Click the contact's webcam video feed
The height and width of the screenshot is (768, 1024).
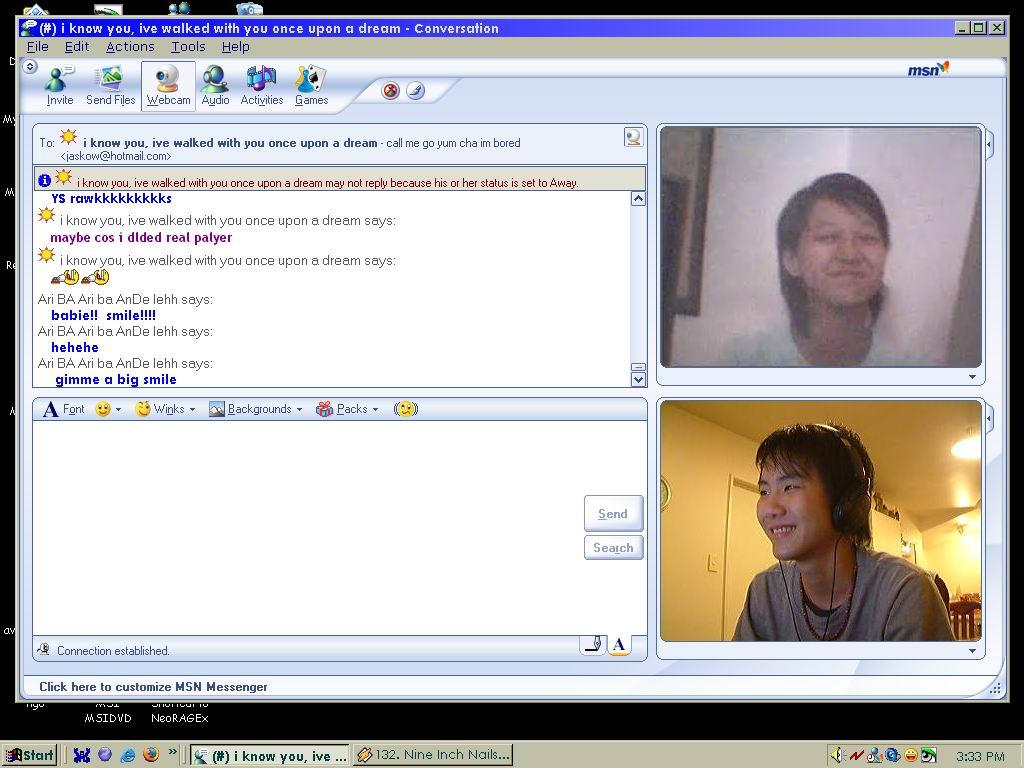pyautogui.click(x=821, y=247)
